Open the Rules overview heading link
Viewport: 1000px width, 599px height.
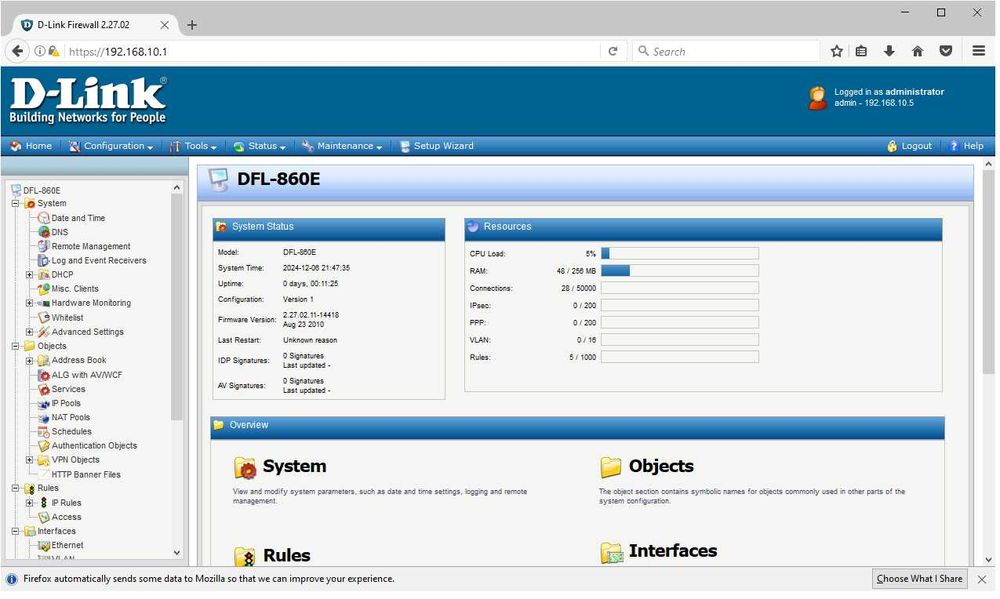(x=287, y=556)
